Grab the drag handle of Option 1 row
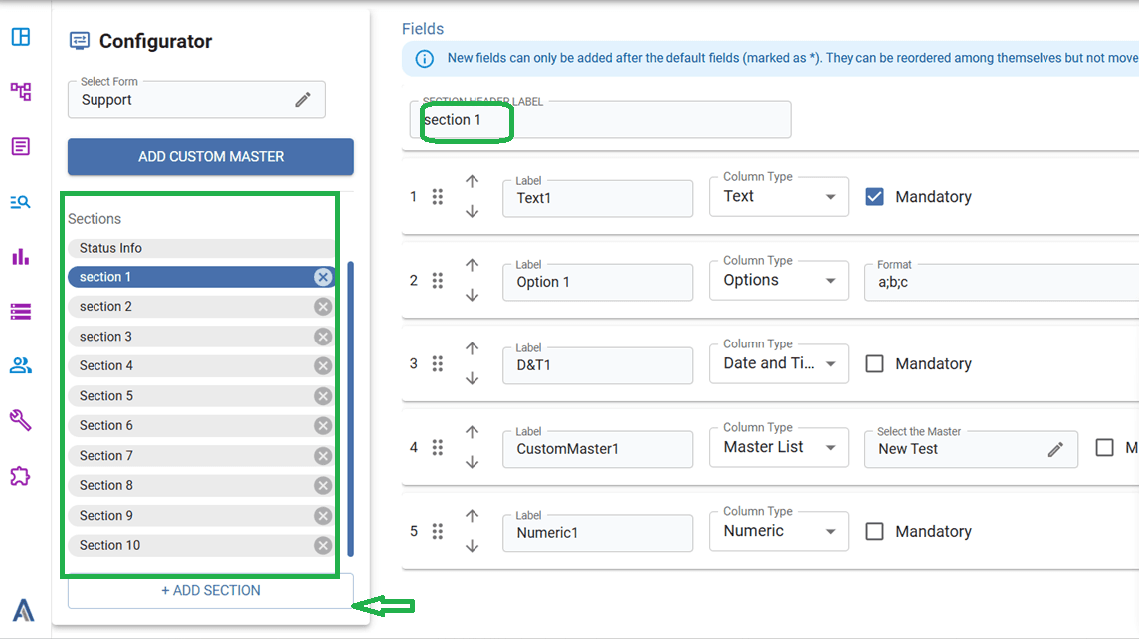1139x639 pixels. 437,281
